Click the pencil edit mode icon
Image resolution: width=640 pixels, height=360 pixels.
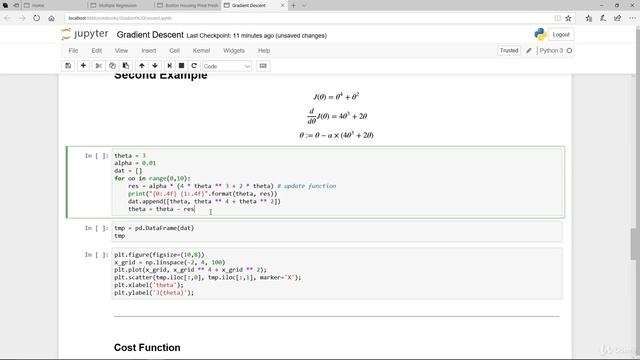tap(529, 51)
